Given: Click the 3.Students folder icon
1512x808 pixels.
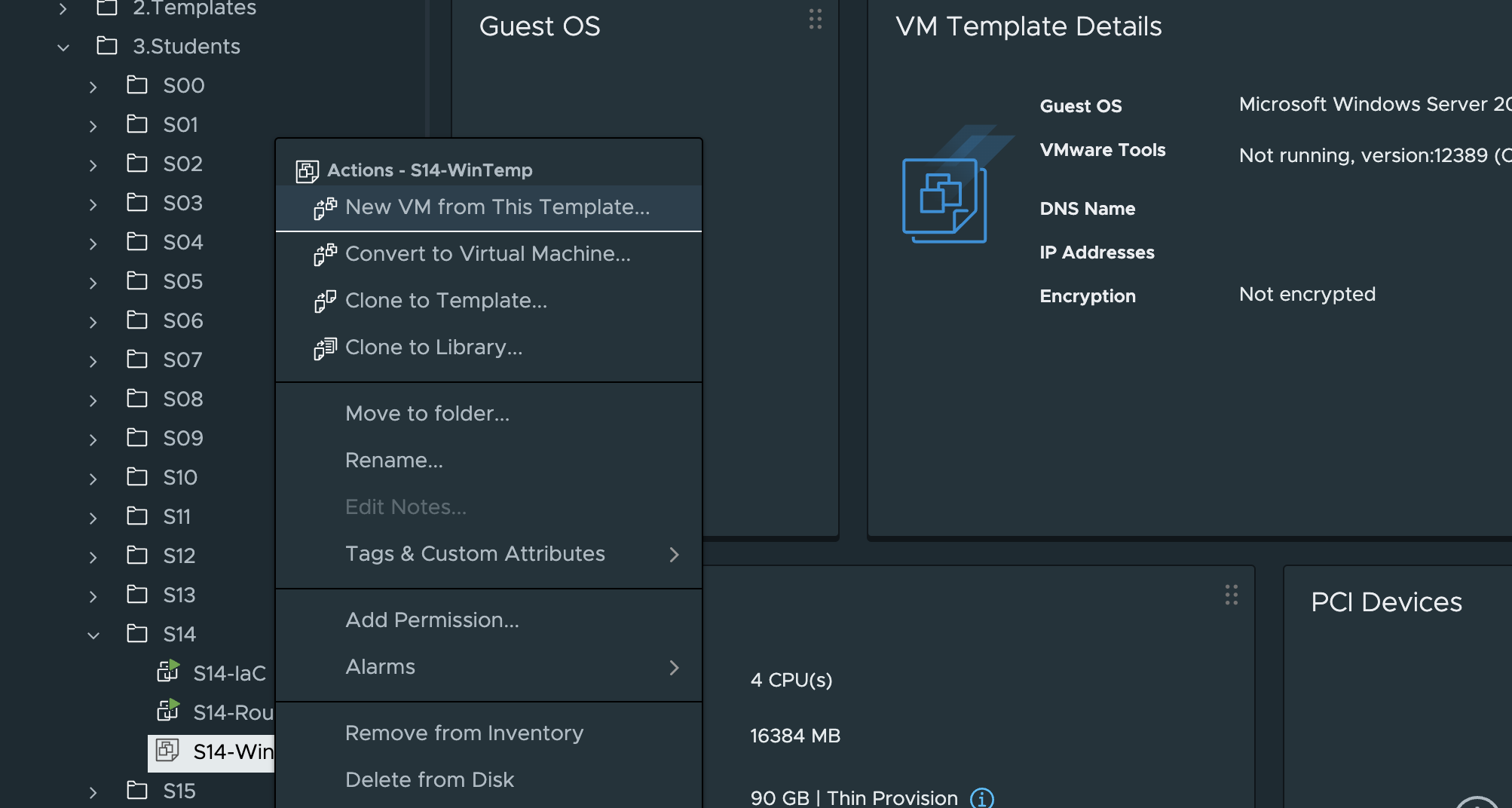Looking at the screenshot, I should point(107,46).
